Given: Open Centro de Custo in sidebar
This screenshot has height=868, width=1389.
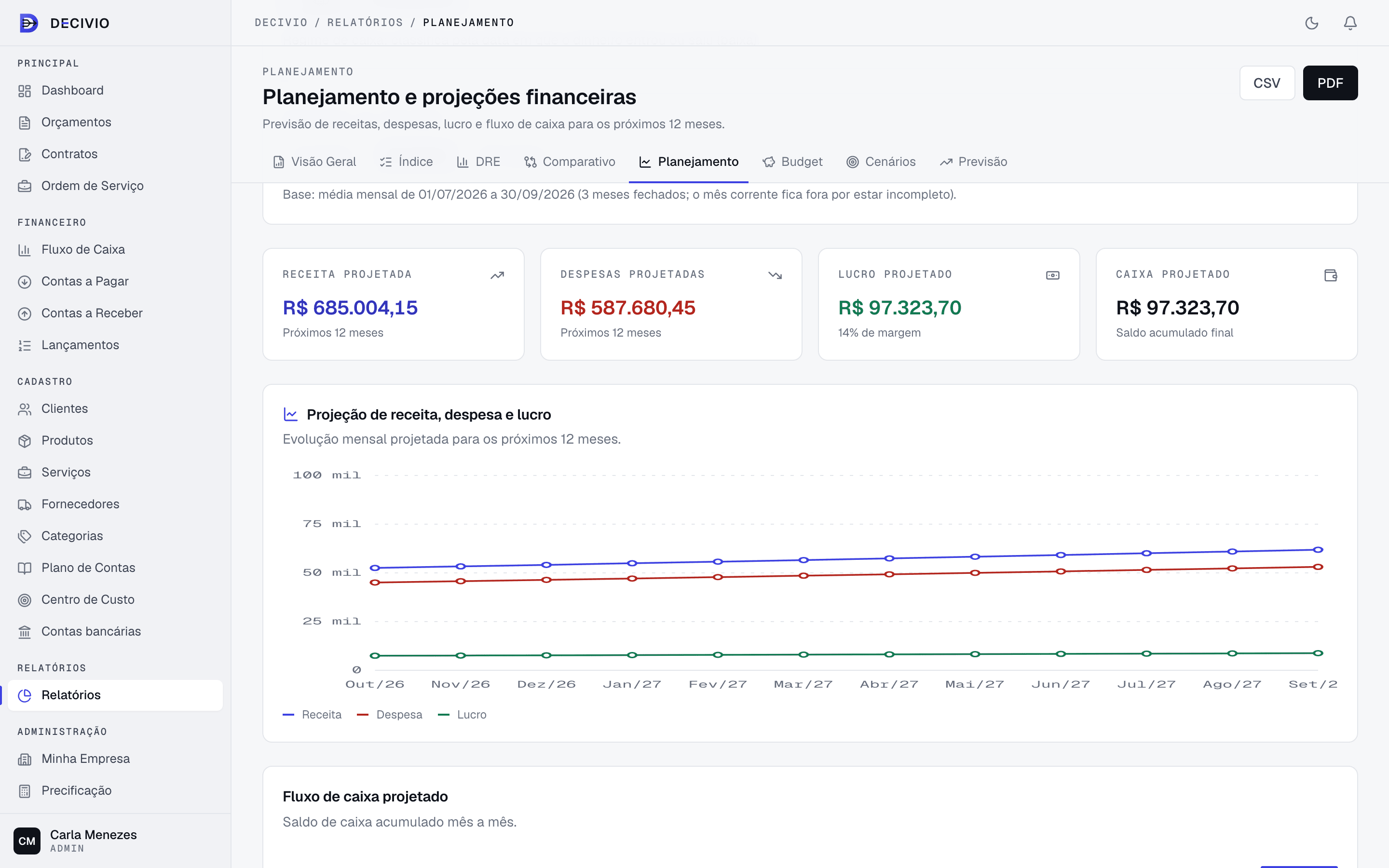Looking at the screenshot, I should tap(115, 599).
